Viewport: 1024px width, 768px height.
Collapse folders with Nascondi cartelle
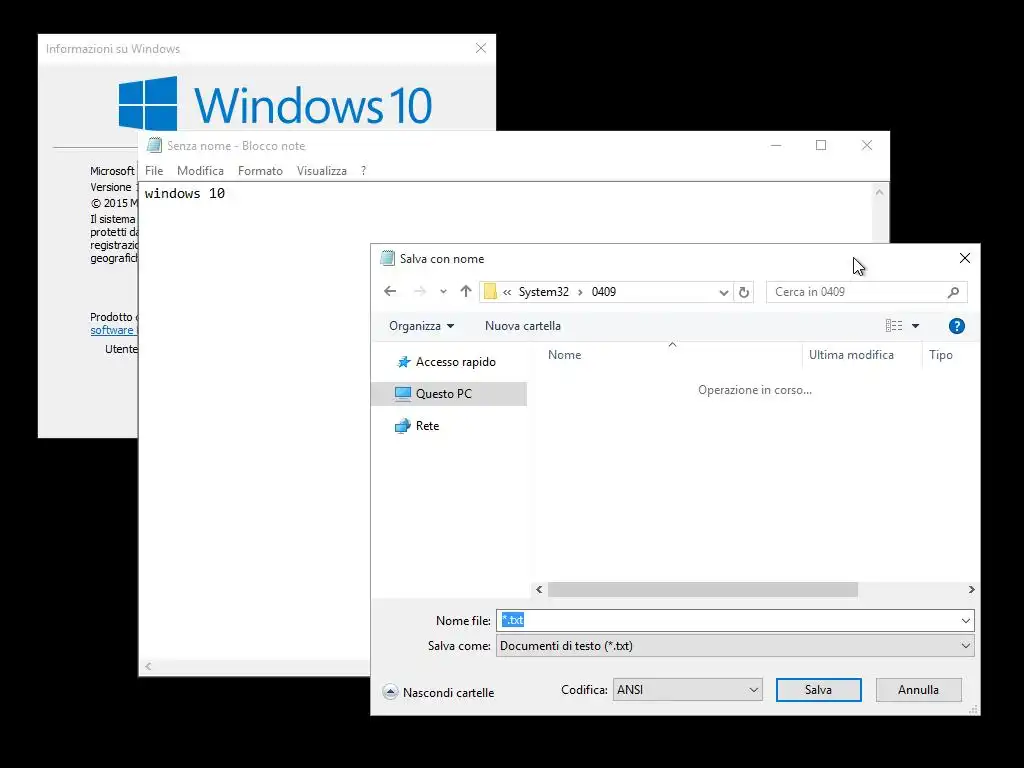(439, 692)
